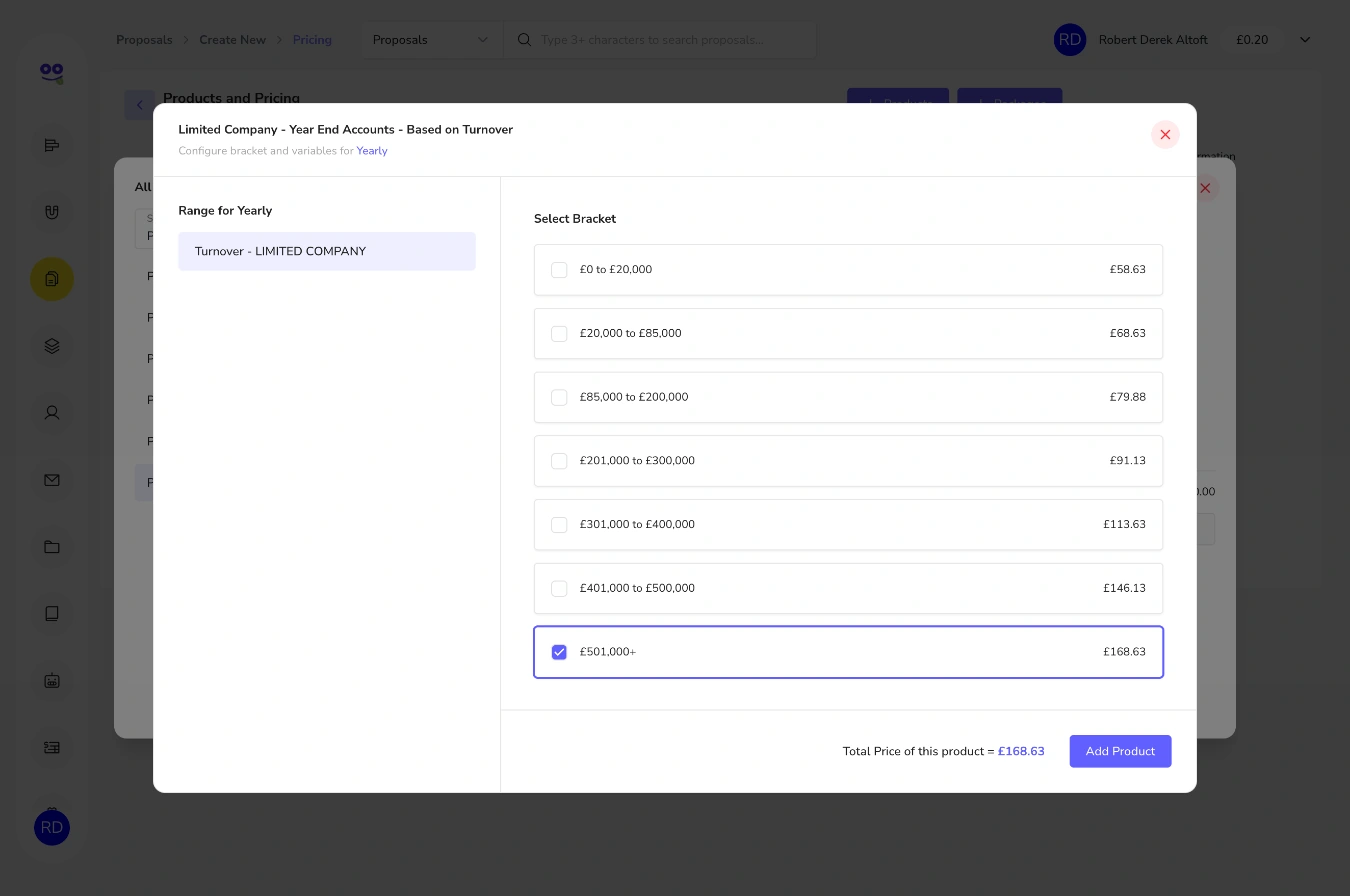
Task: Open the highlighted documents icon in sidebar
Action: (x=52, y=279)
